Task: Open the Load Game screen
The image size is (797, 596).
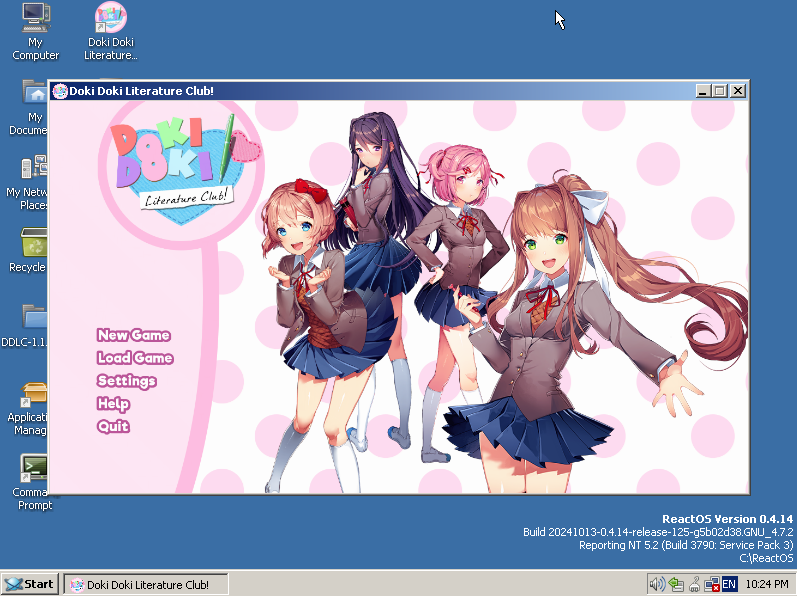Action: point(135,358)
